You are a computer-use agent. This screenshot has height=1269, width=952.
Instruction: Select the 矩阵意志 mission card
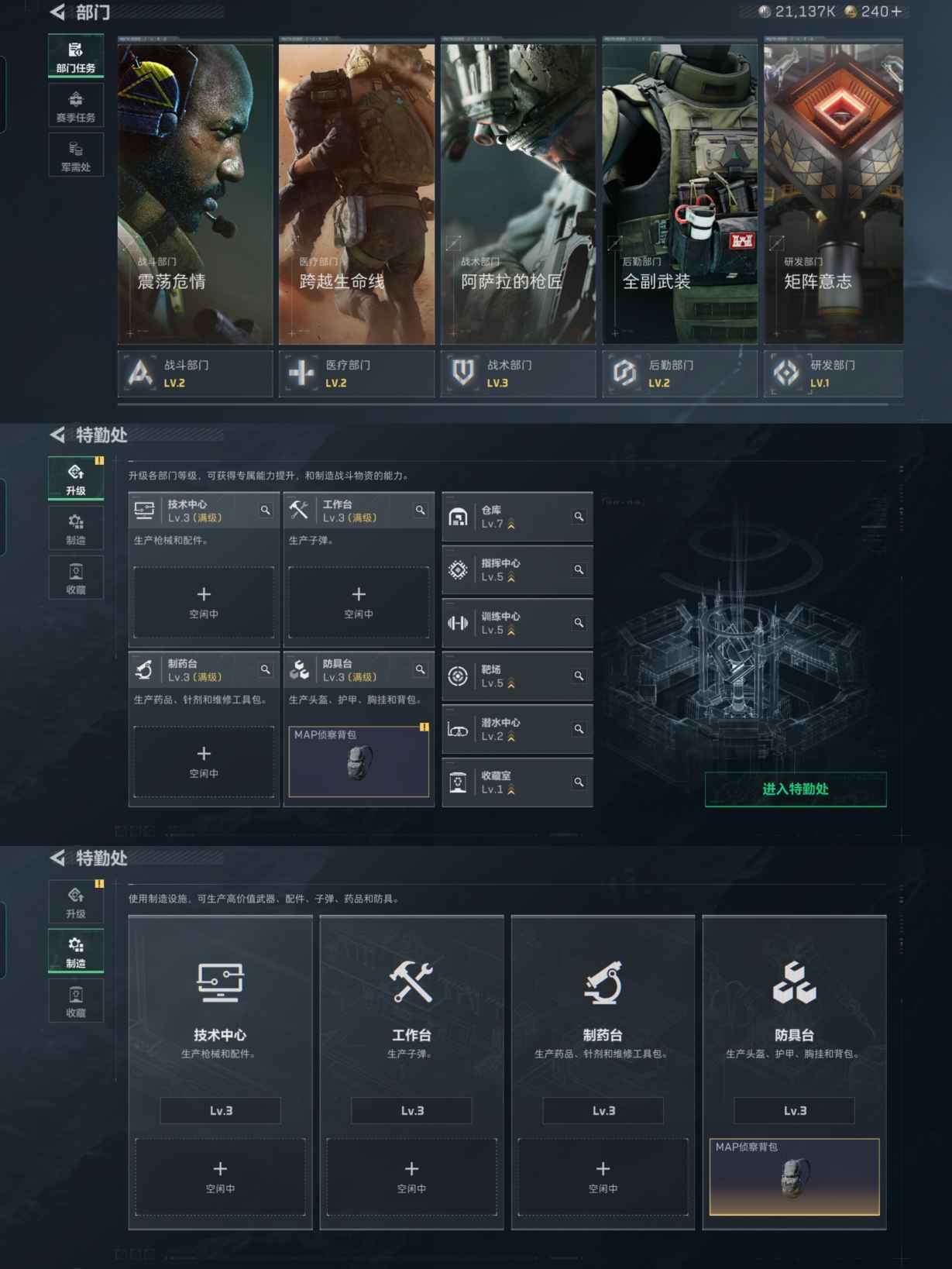pyautogui.click(x=833, y=194)
